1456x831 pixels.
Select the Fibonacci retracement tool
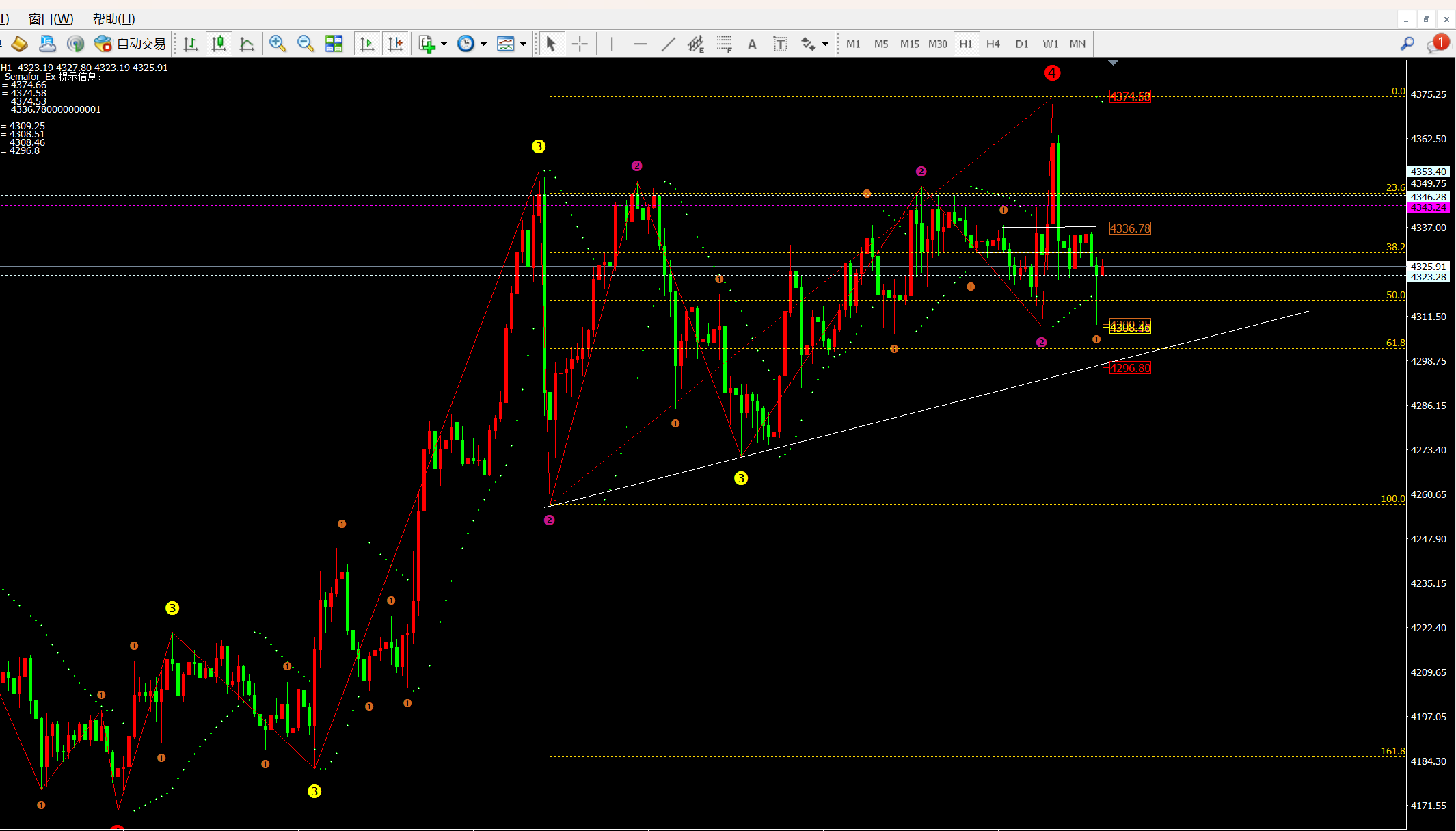click(x=724, y=44)
